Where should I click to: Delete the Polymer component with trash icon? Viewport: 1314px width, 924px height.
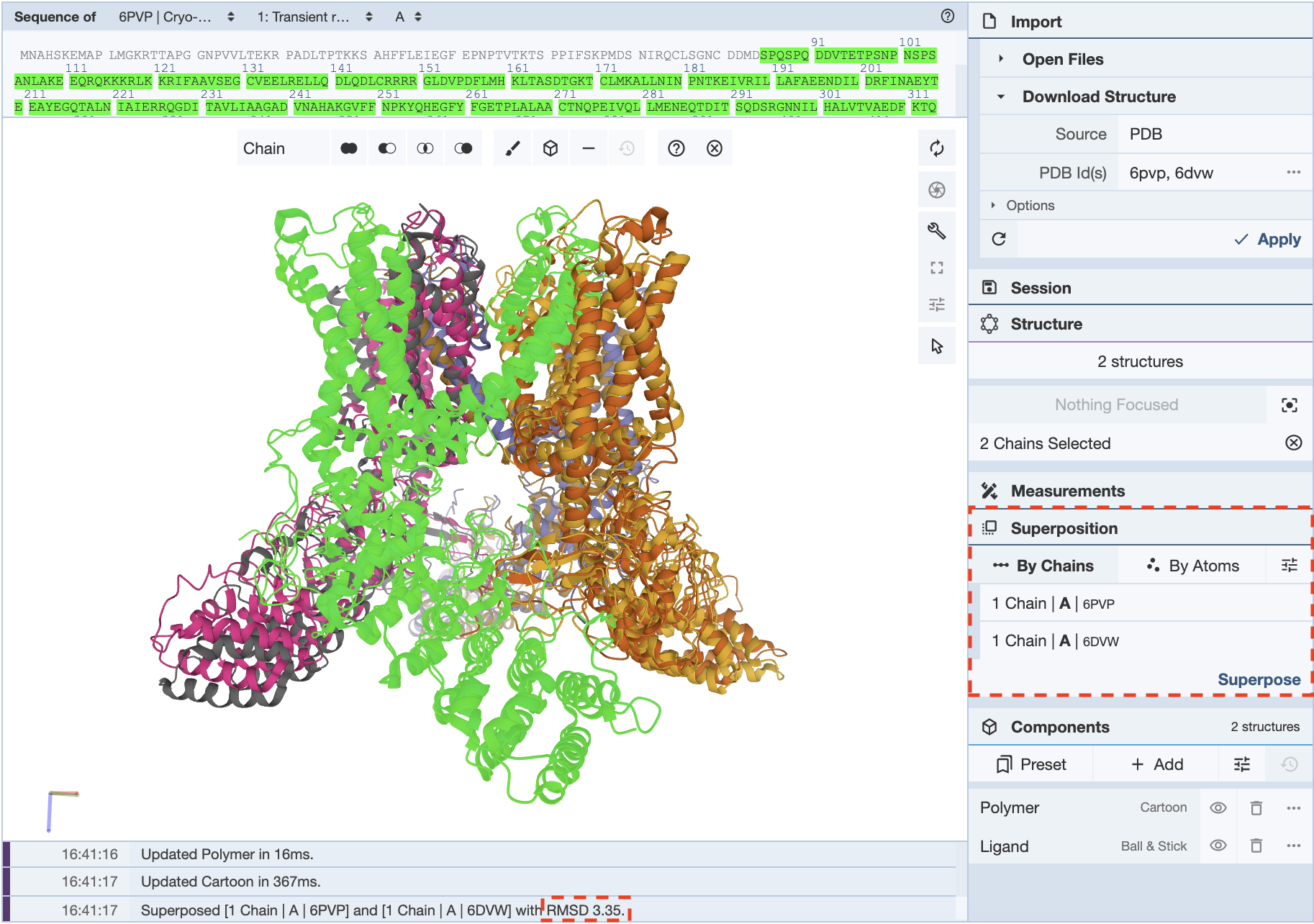(1256, 807)
